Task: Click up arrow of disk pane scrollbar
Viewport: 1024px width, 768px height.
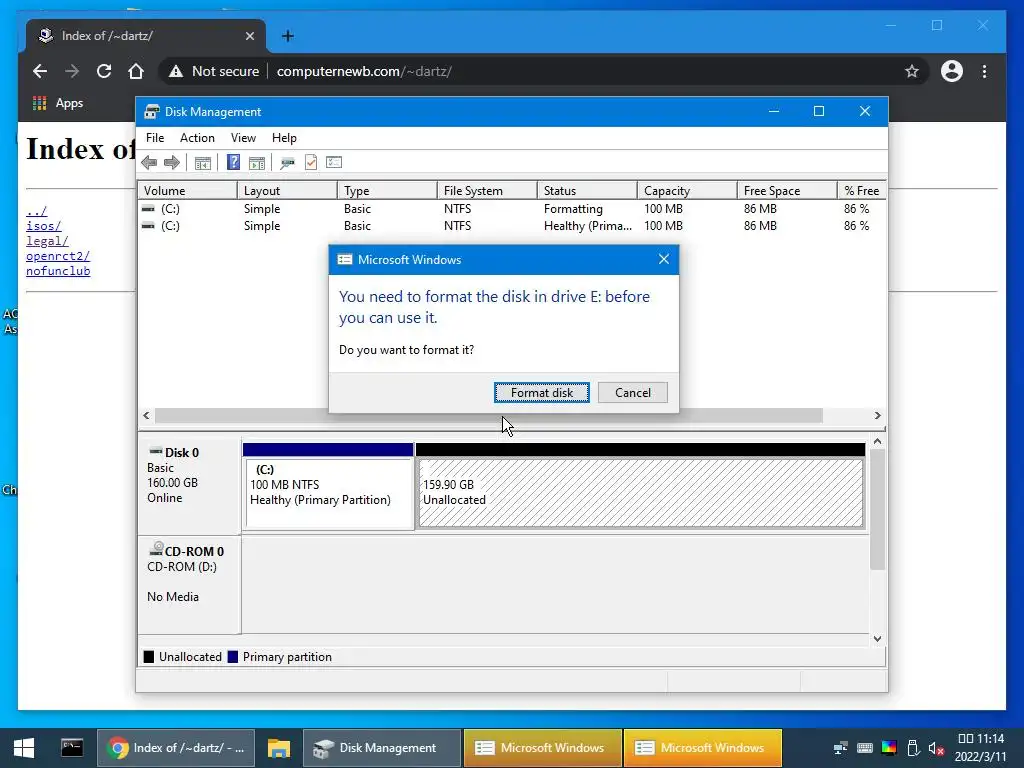Action: 877,441
